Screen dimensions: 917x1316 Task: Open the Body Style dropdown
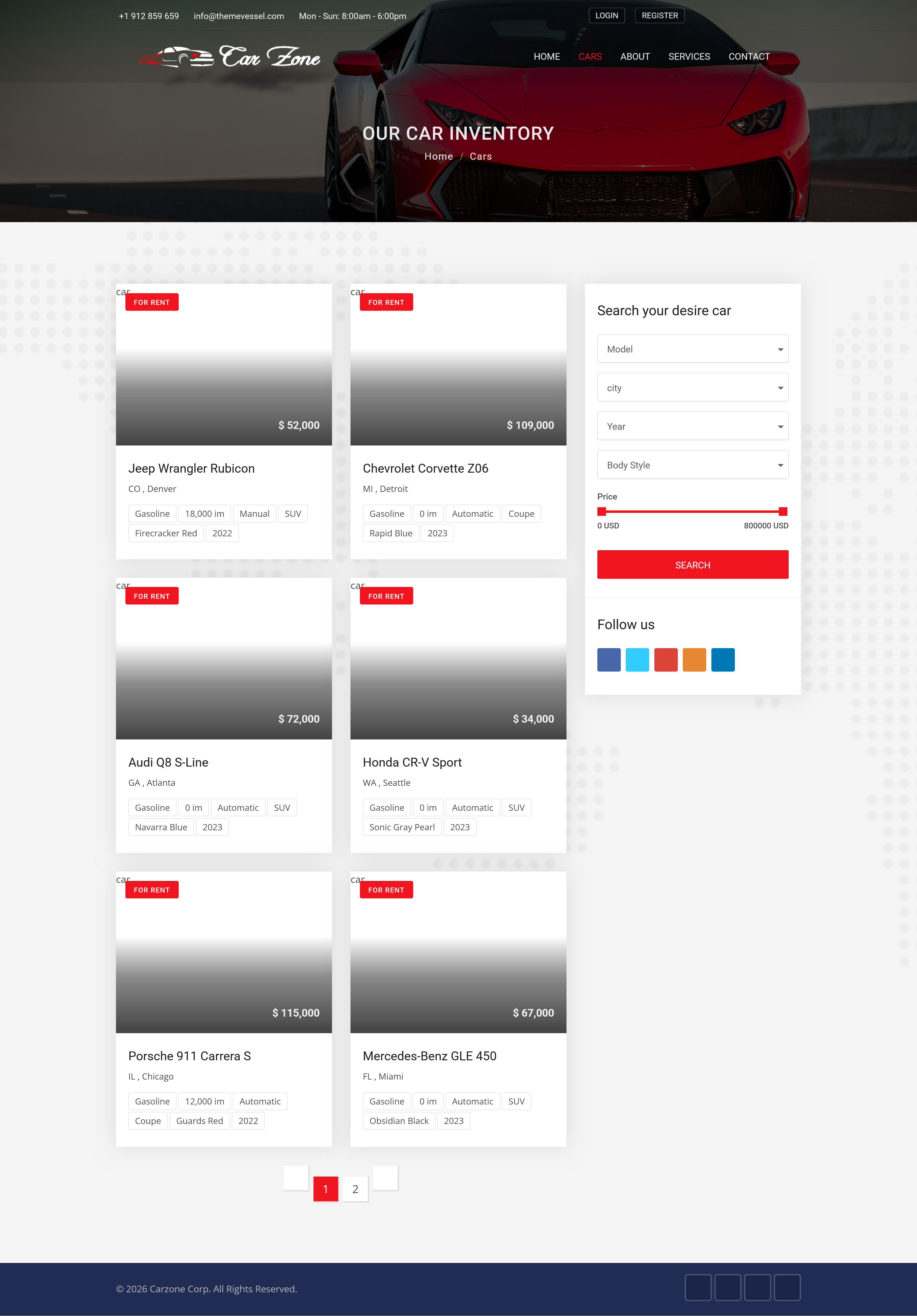click(x=692, y=465)
